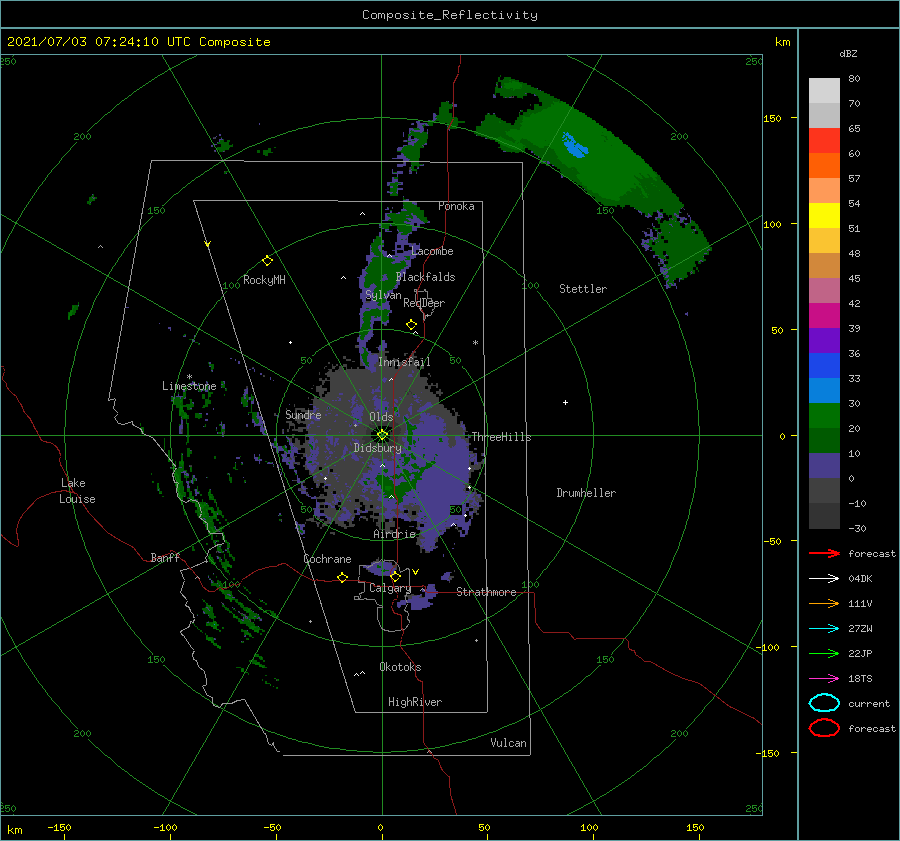This screenshot has width=900, height=841.
Task: Click the yellow swatch between 54 and 51 dBZ
Action: click(x=824, y=216)
